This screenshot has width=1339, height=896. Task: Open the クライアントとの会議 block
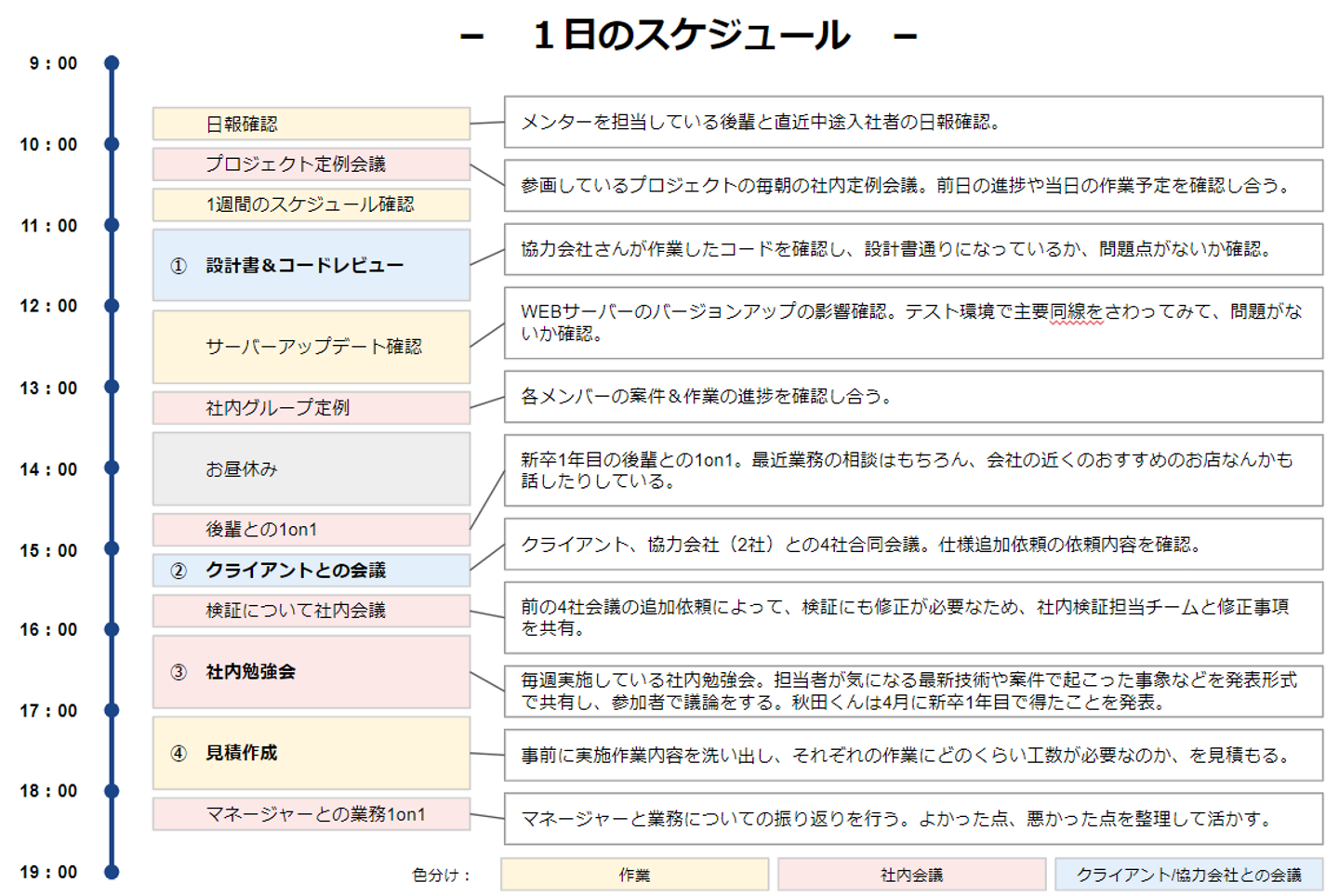coord(312,570)
